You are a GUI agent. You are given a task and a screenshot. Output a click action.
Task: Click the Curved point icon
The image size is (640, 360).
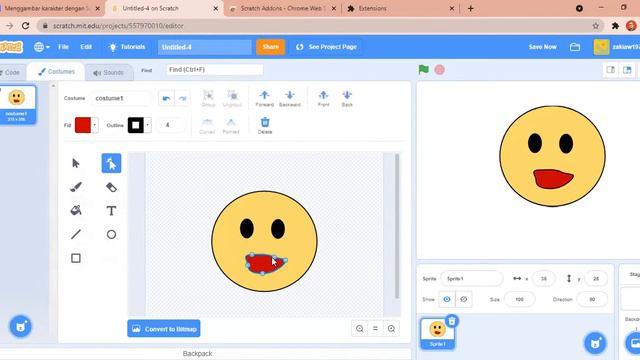pyautogui.click(x=207, y=126)
